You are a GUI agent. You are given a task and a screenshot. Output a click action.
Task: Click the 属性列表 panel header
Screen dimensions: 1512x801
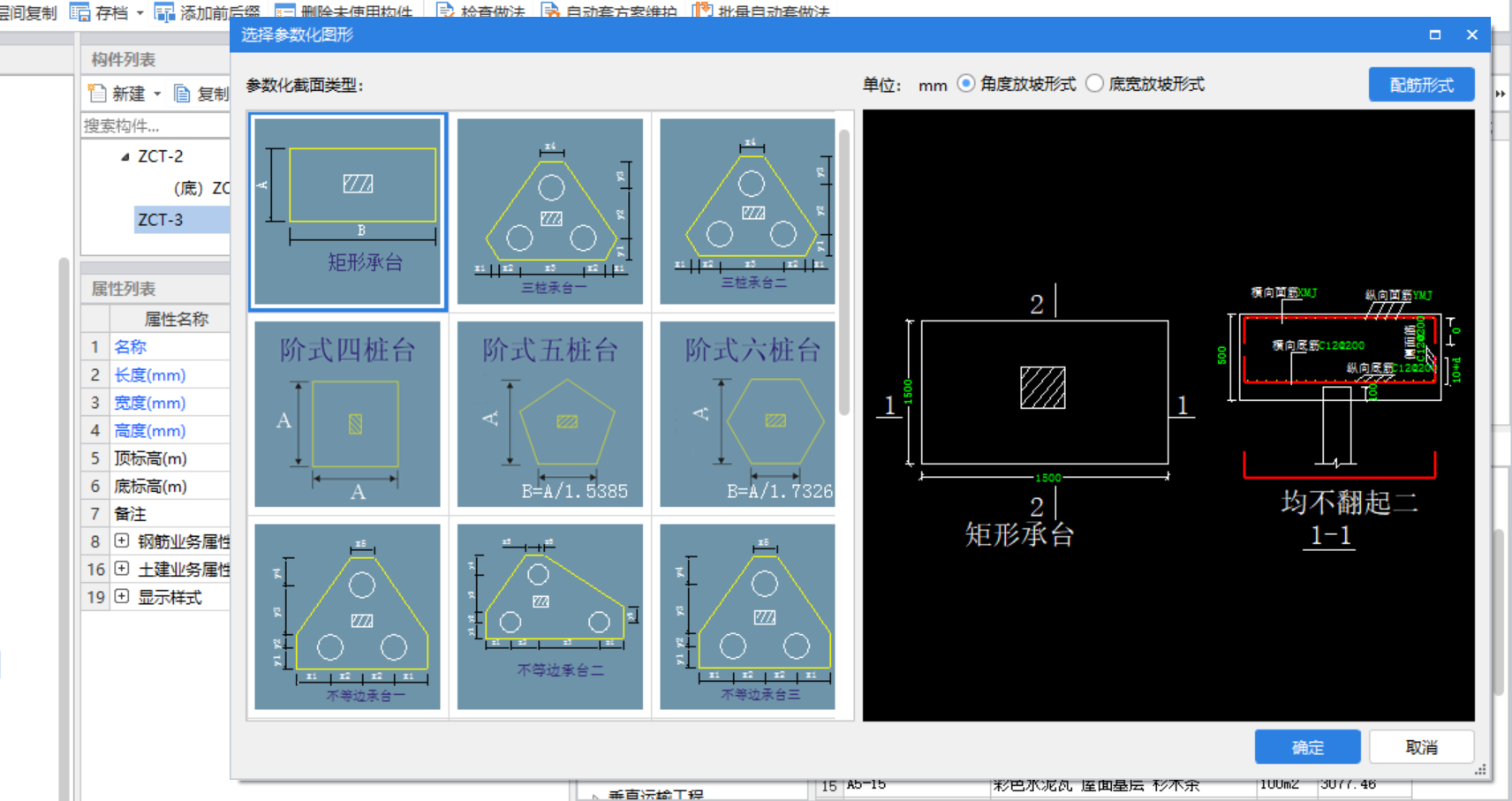click(123, 289)
